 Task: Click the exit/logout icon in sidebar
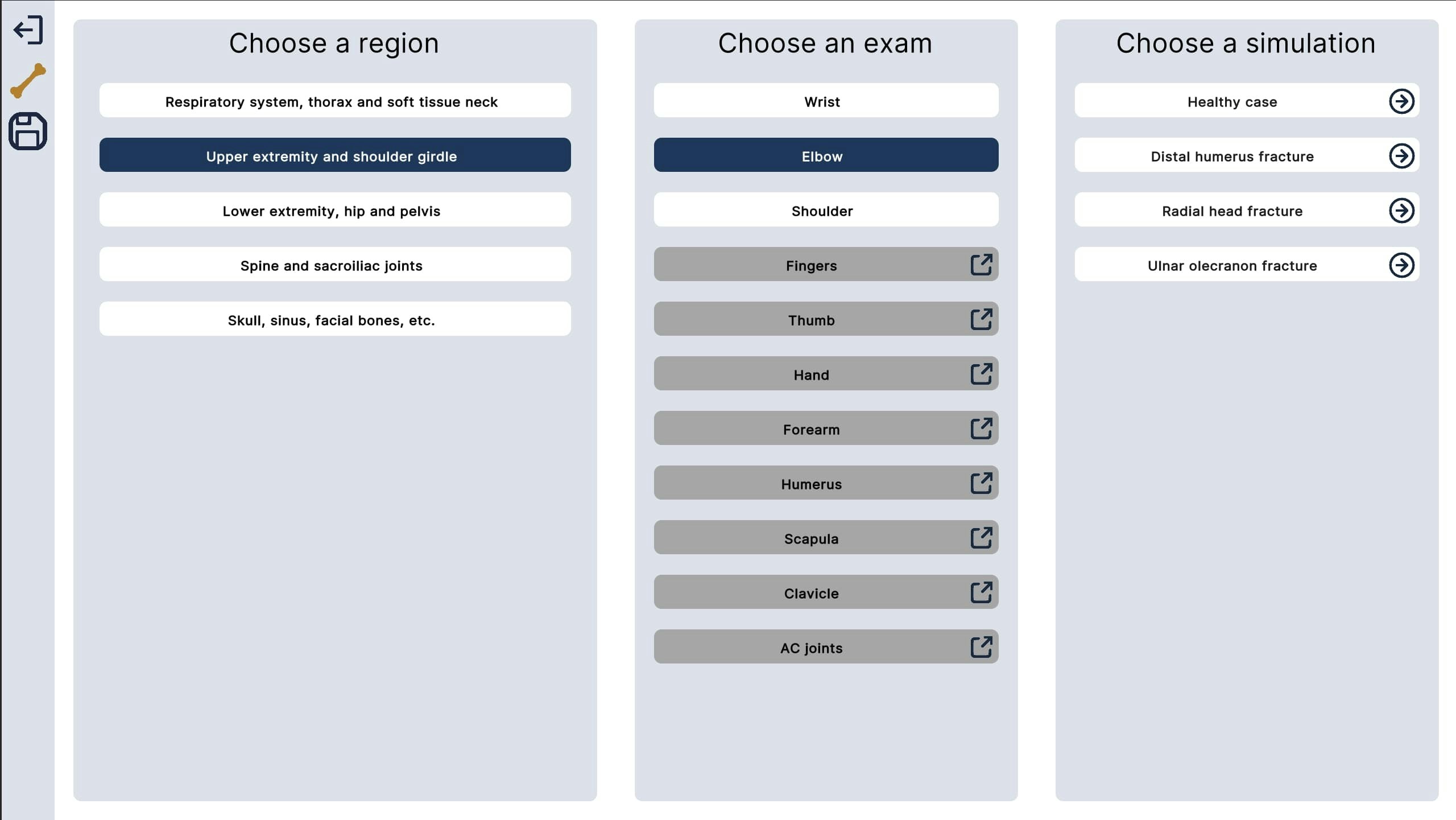pos(28,30)
